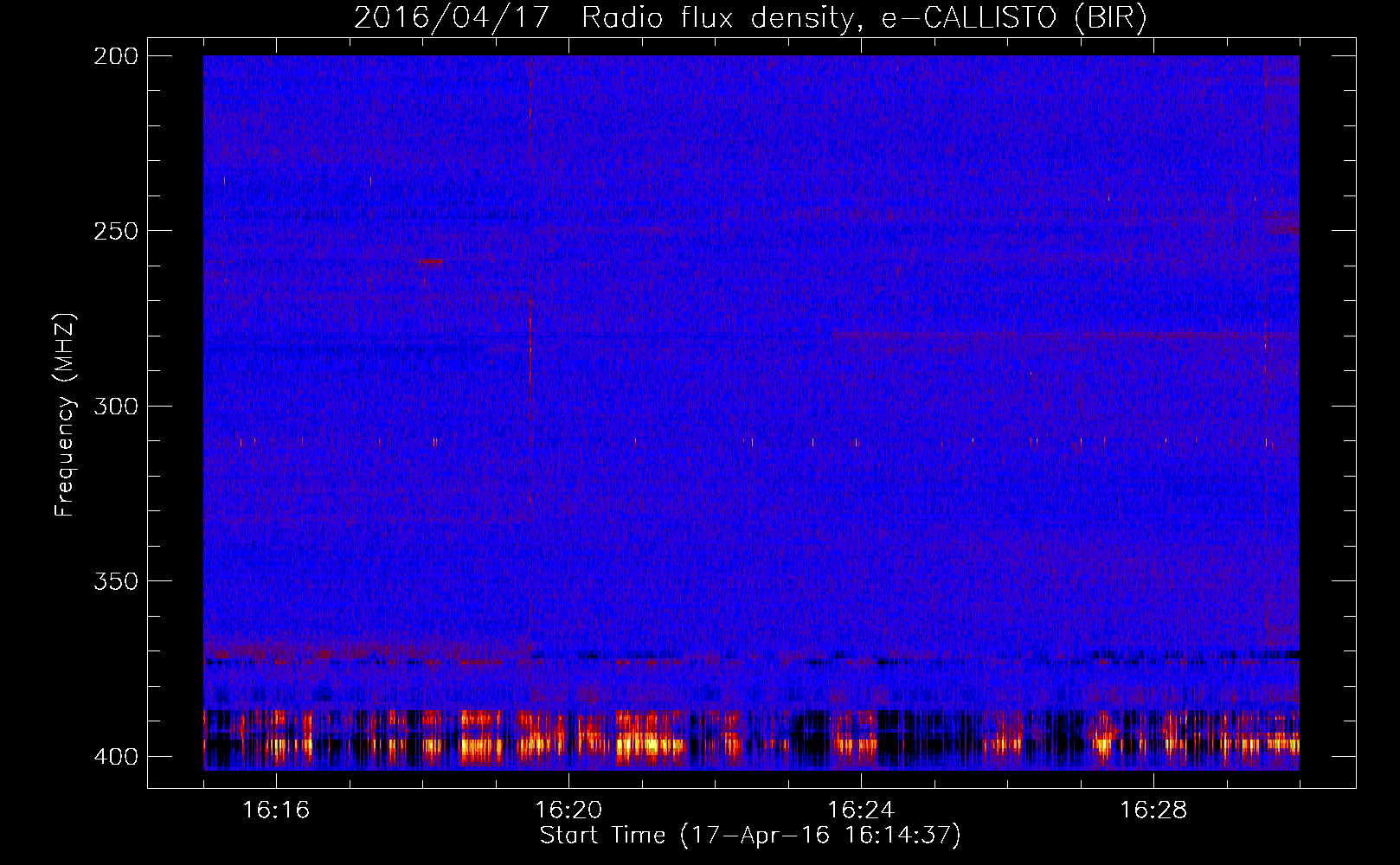Click the 16:28 time tick label
This screenshot has width=1400, height=865.
pos(1153,811)
